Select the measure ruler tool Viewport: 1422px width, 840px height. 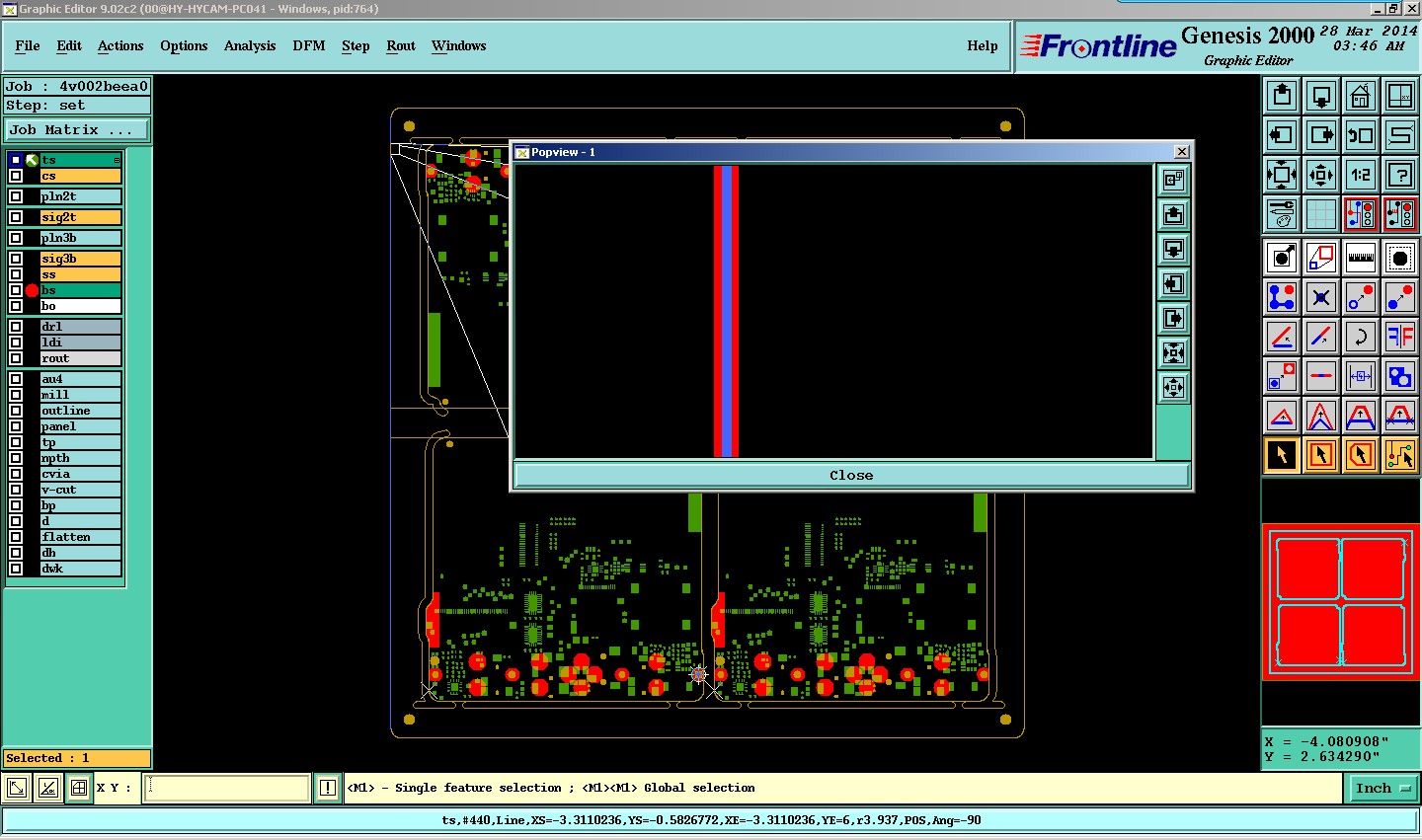click(1360, 258)
